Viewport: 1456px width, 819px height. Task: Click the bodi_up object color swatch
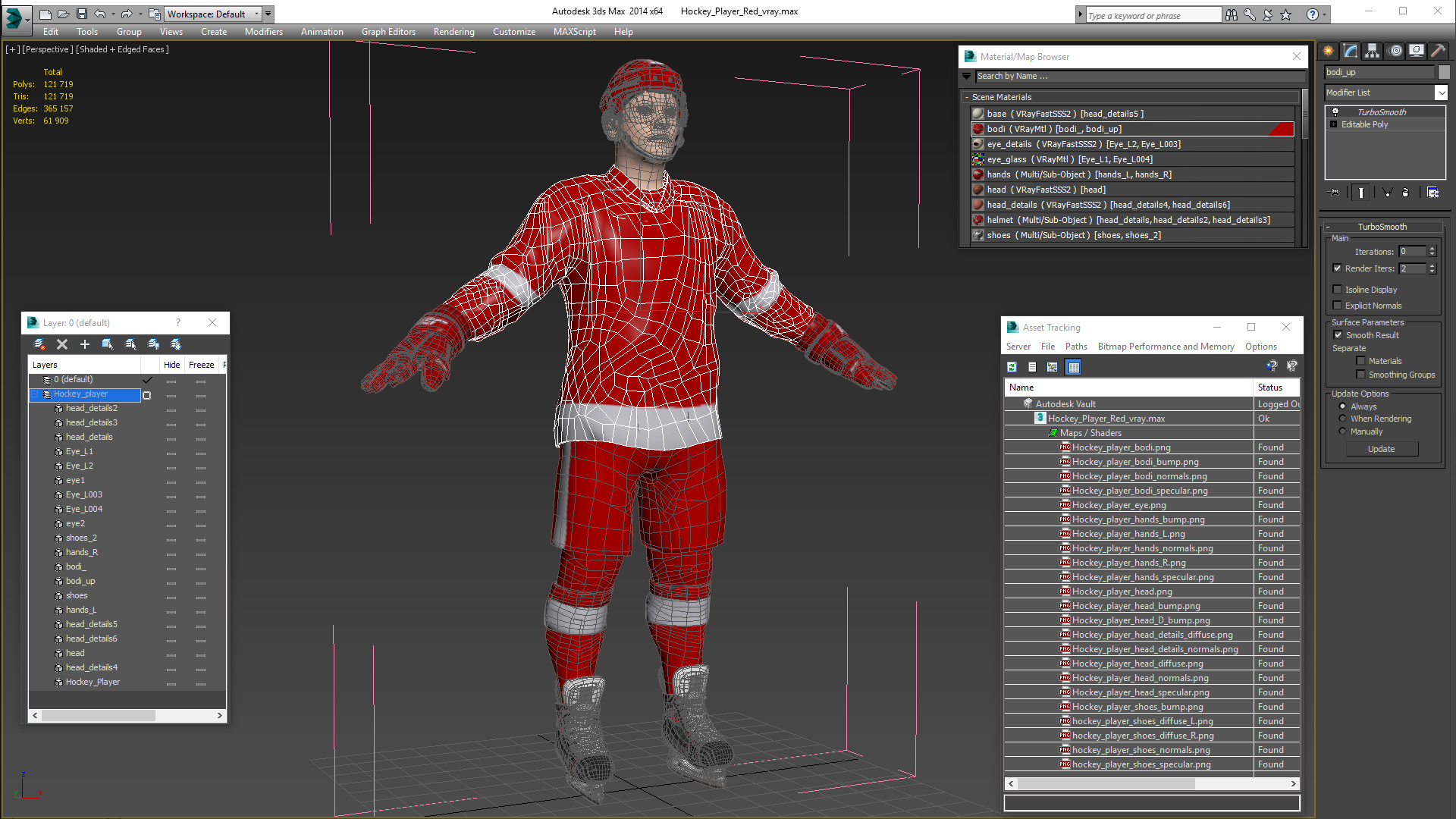click(x=1444, y=72)
